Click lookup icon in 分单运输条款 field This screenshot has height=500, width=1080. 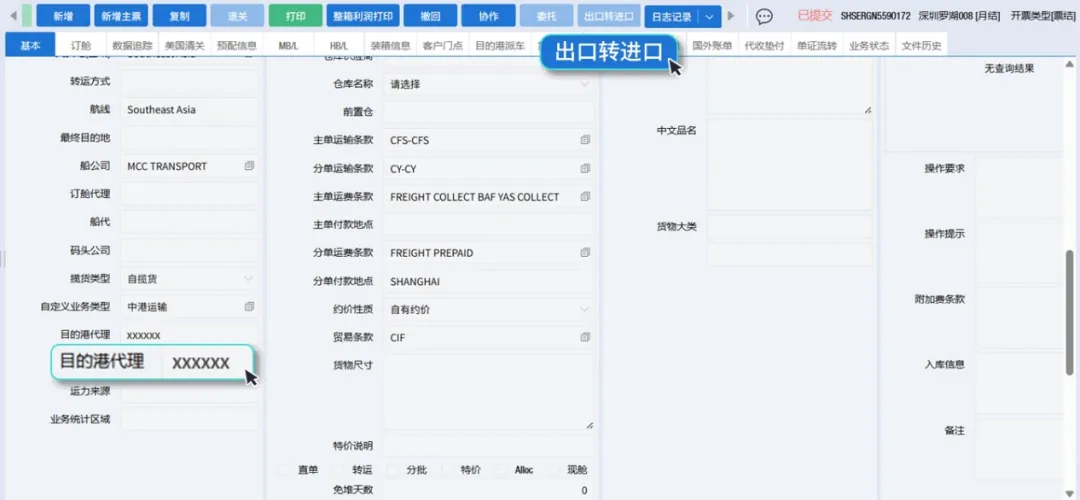585,169
